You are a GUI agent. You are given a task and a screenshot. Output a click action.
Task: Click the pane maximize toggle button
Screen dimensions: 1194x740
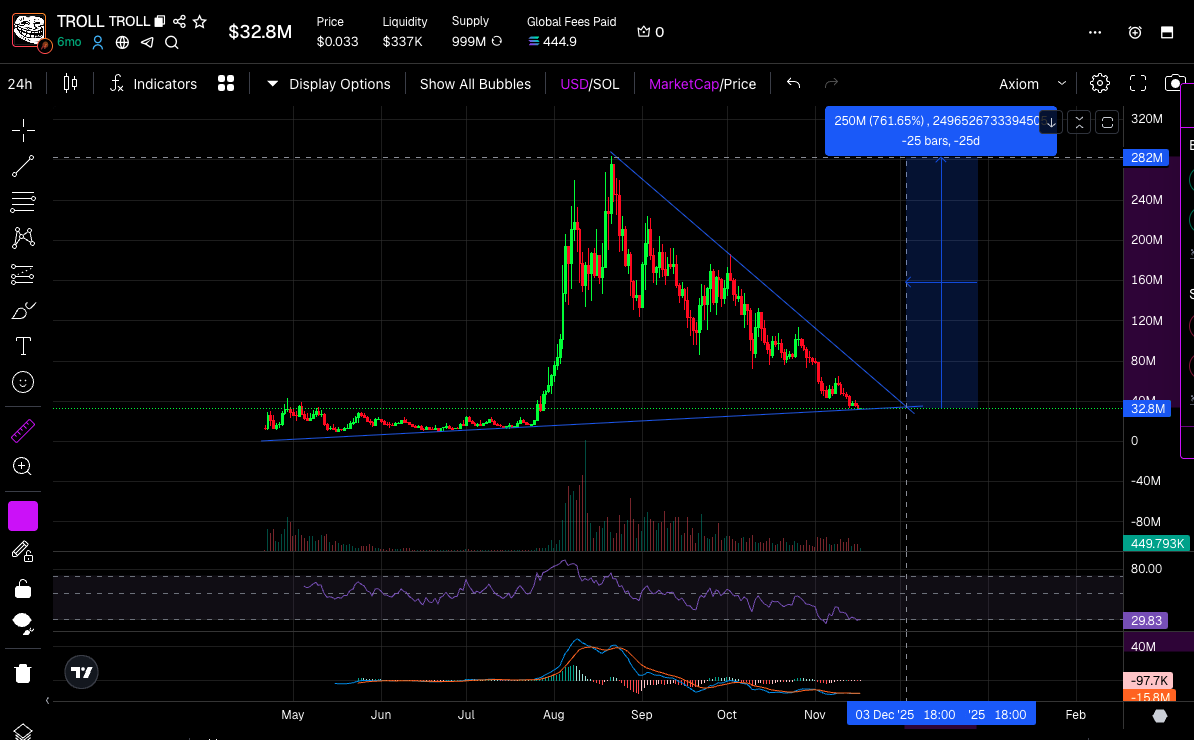(1107, 122)
